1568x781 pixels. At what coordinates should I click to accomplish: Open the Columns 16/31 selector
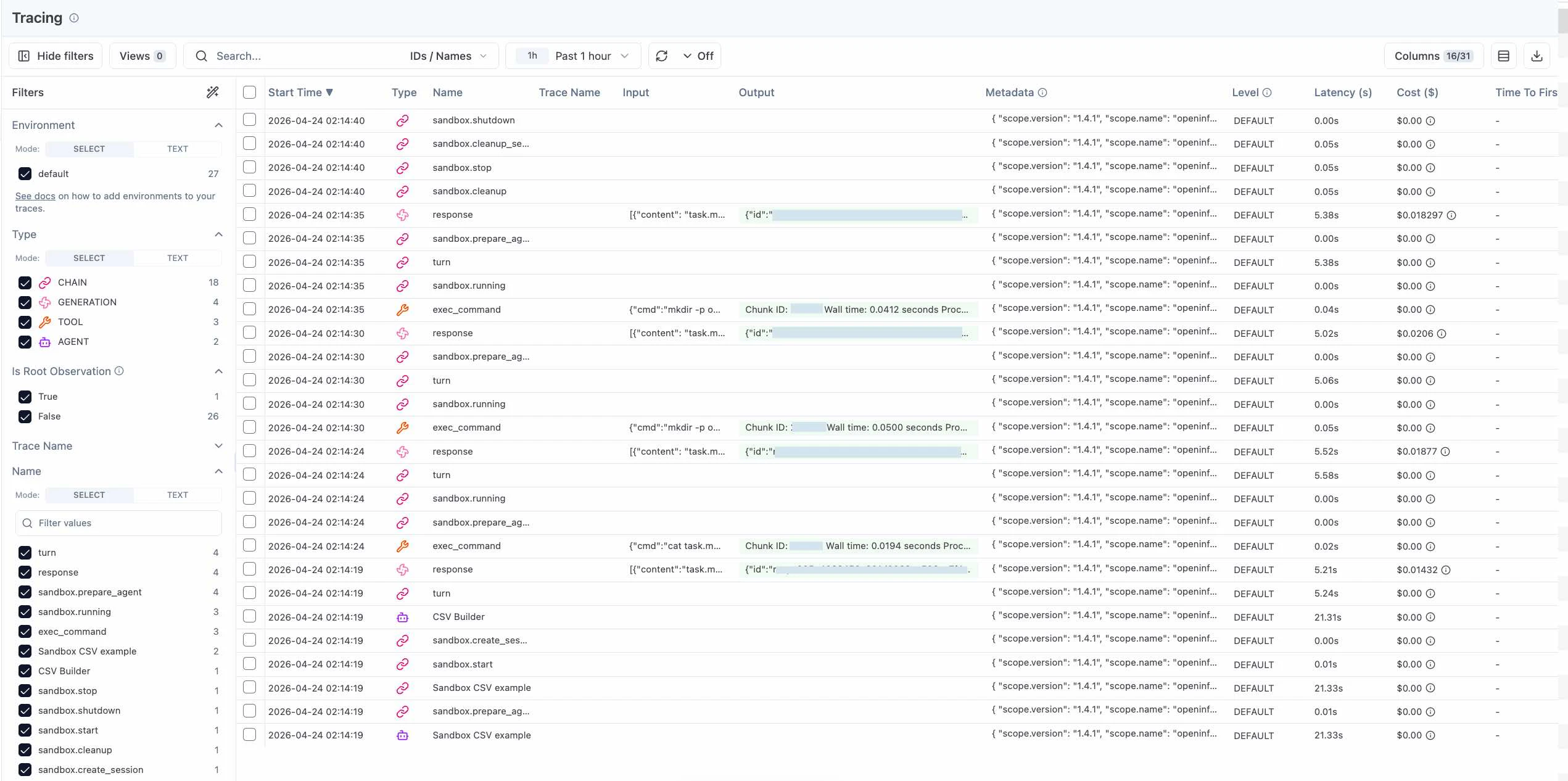pos(1433,56)
